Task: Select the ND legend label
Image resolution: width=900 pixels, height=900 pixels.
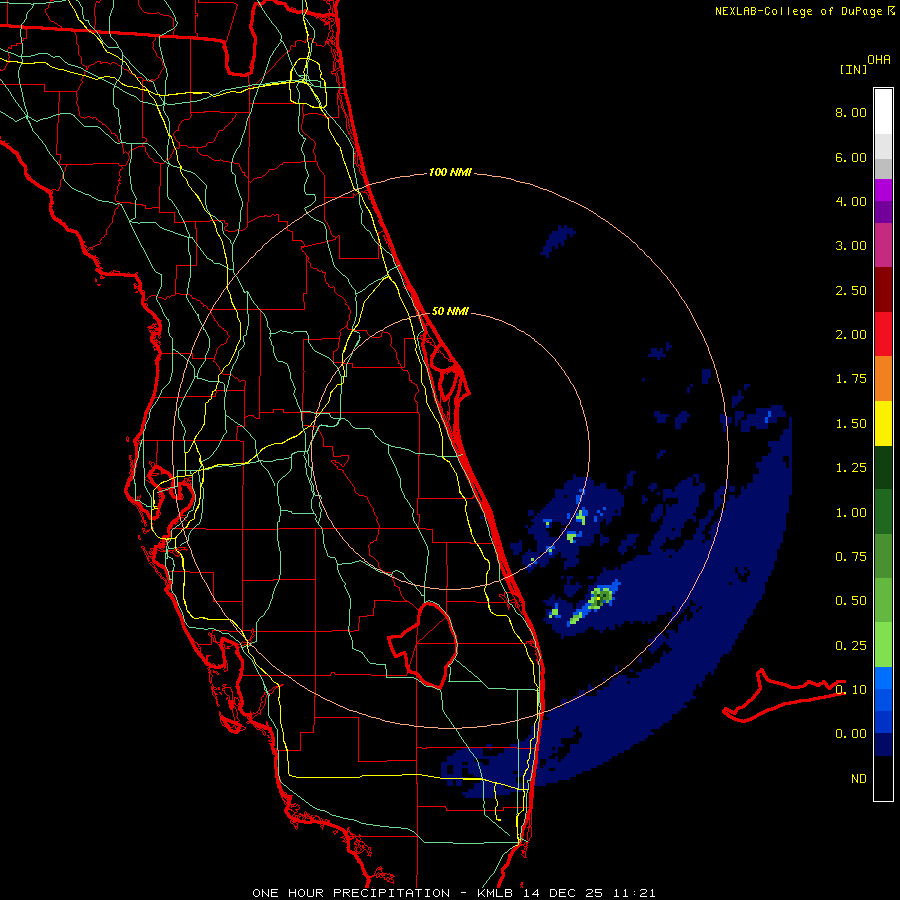Action: (x=859, y=779)
